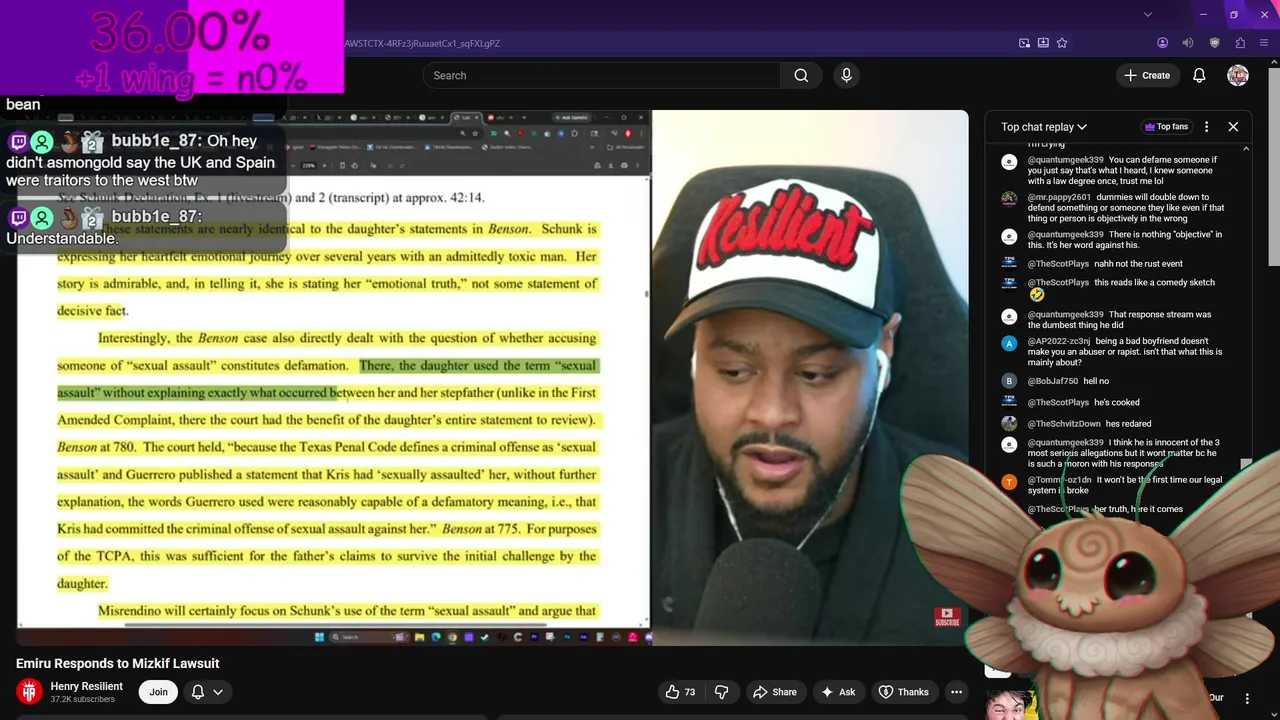The height and width of the screenshot is (720, 1280).
Task: Click the Top fans button
Action: pyautogui.click(x=1165, y=127)
